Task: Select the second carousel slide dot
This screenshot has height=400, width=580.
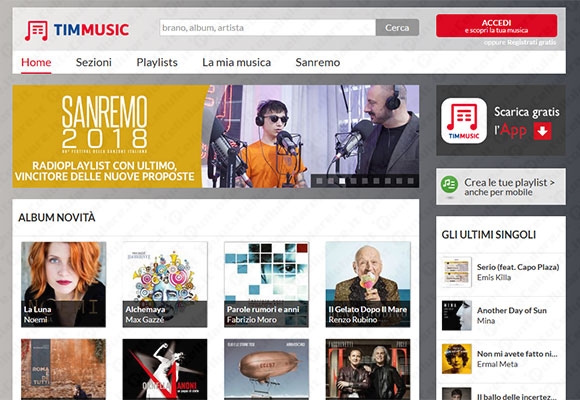Action: pos(331,181)
